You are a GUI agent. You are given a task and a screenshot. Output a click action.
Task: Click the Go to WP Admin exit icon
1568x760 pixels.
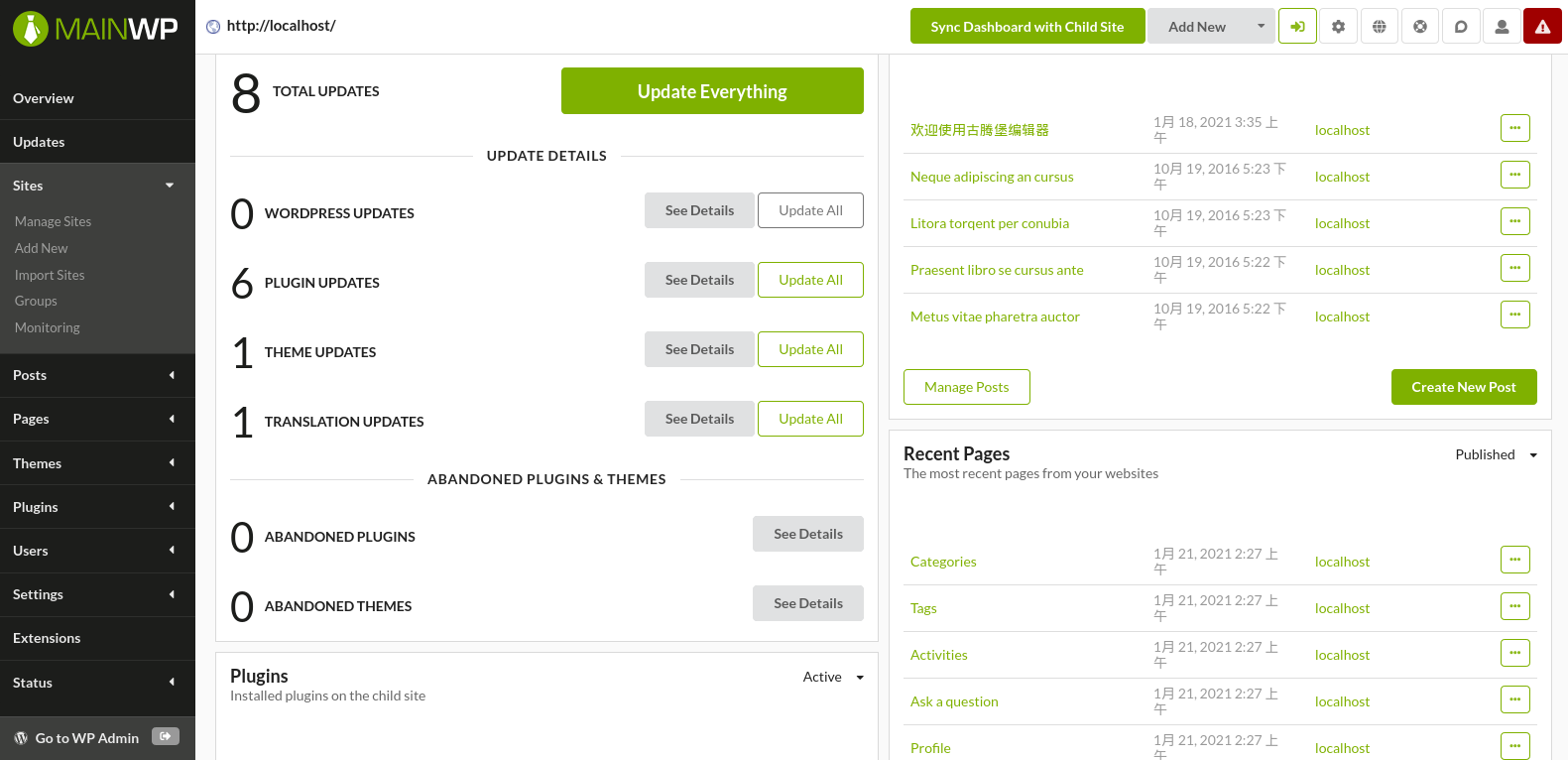pos(165,736)
